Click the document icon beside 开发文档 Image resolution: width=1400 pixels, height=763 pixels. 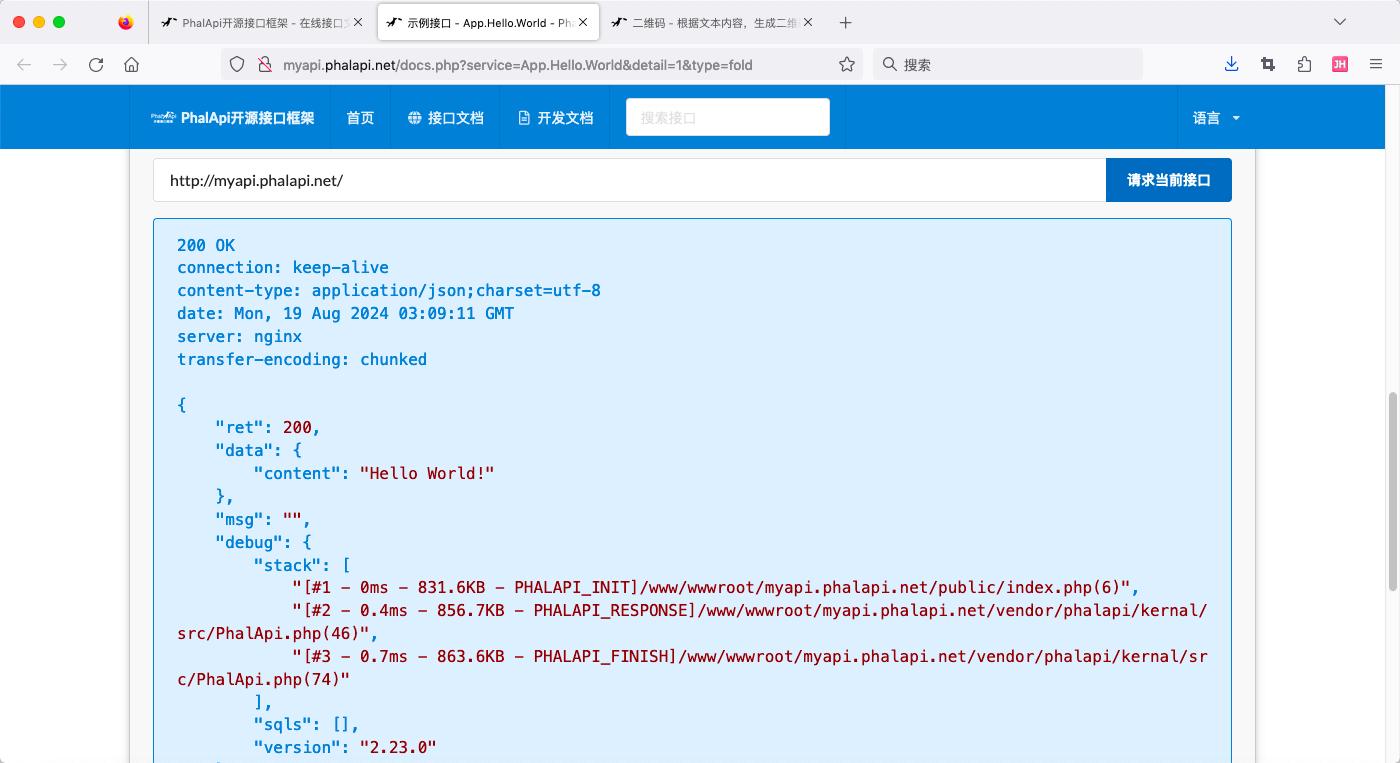tap(524, 118)
